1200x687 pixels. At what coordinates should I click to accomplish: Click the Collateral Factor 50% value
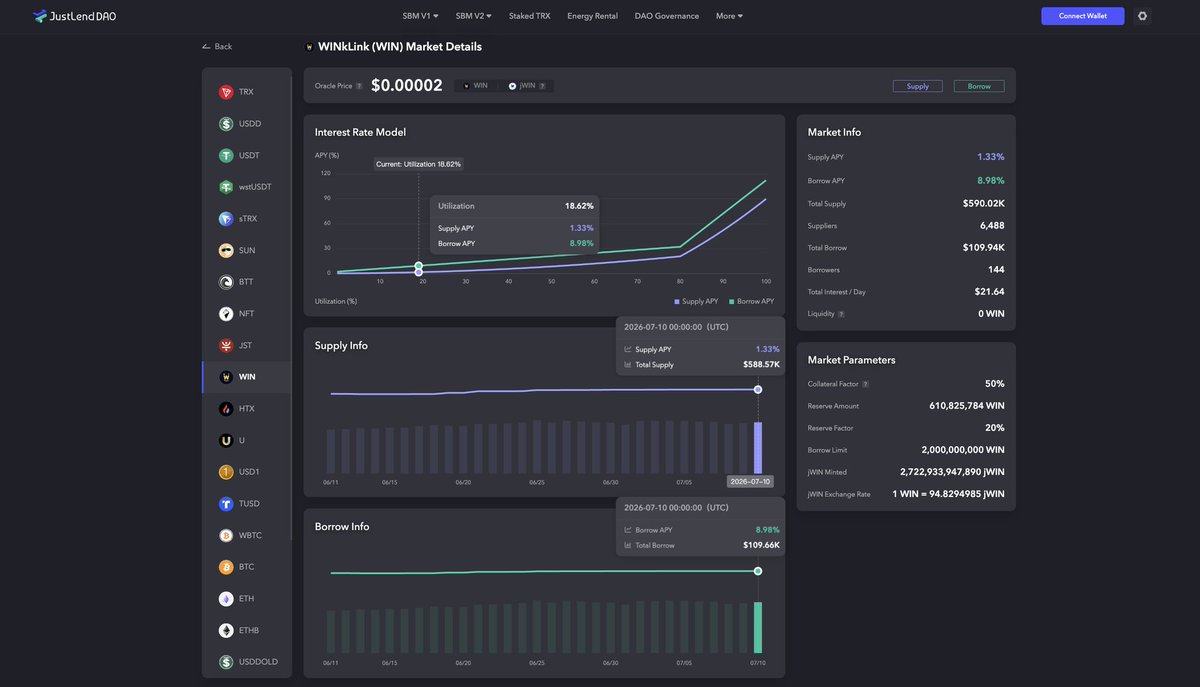tap(995, 384)
